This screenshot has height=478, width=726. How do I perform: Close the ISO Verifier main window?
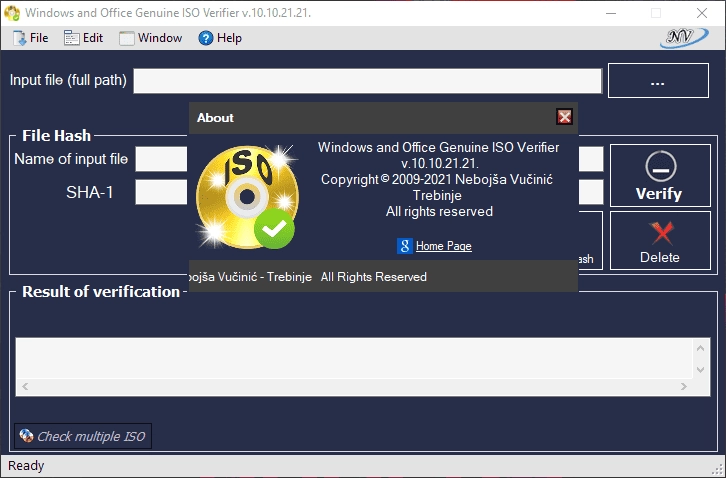pos(702,13)
